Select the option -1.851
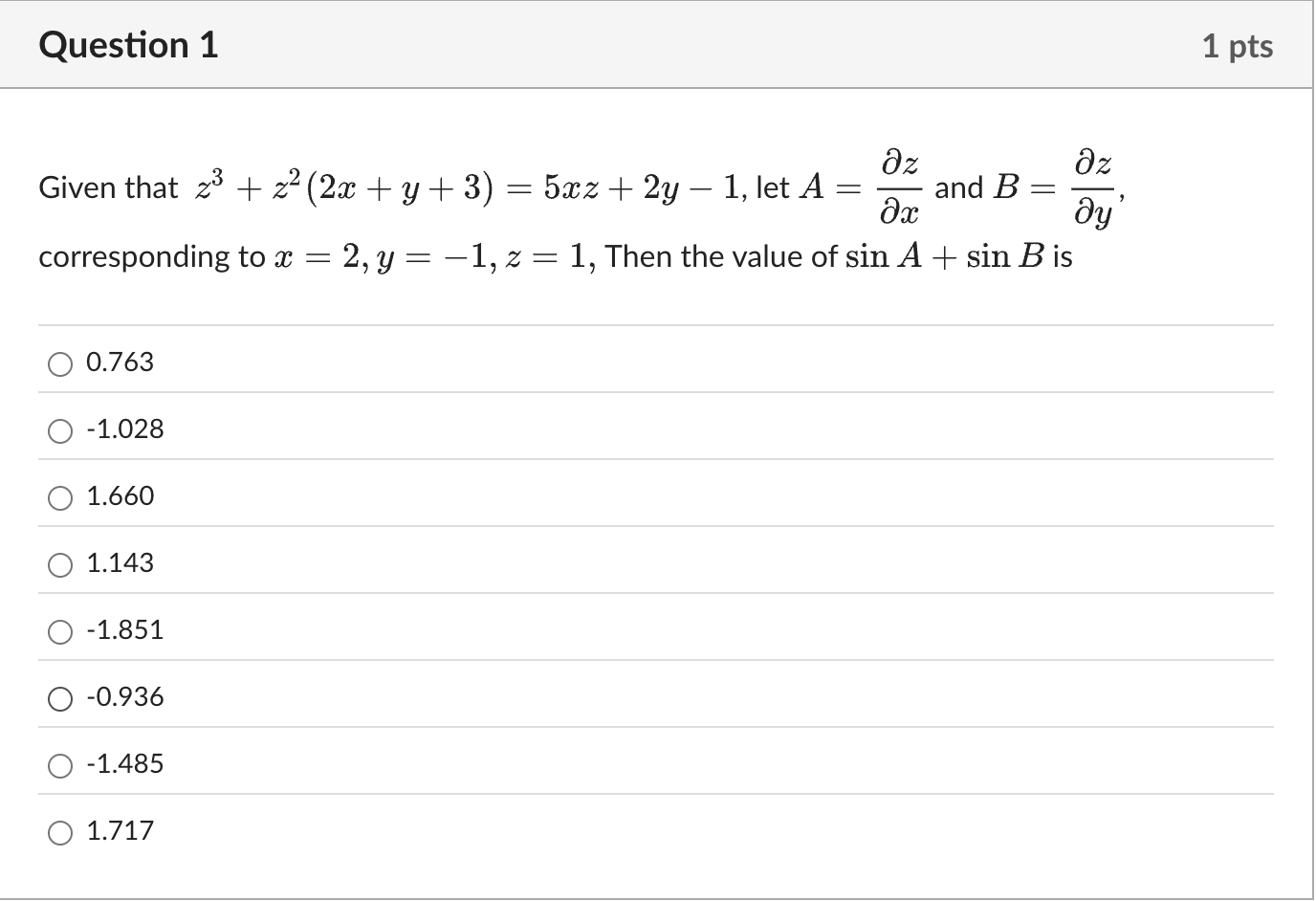 pyautogui.click(x=60, y=631)
